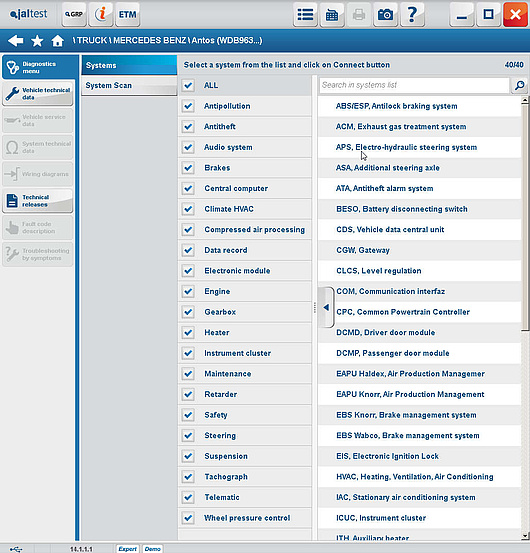The image size is (530, 553).
Task: Toggle the ALL checkbox
Action: [x=188, y=85]
